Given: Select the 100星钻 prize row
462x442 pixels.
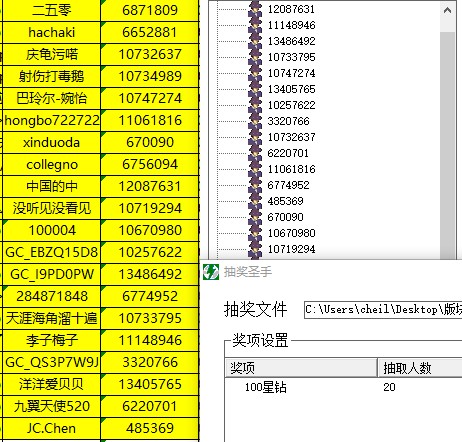Looking at the screenshot, I should (344, 387).
